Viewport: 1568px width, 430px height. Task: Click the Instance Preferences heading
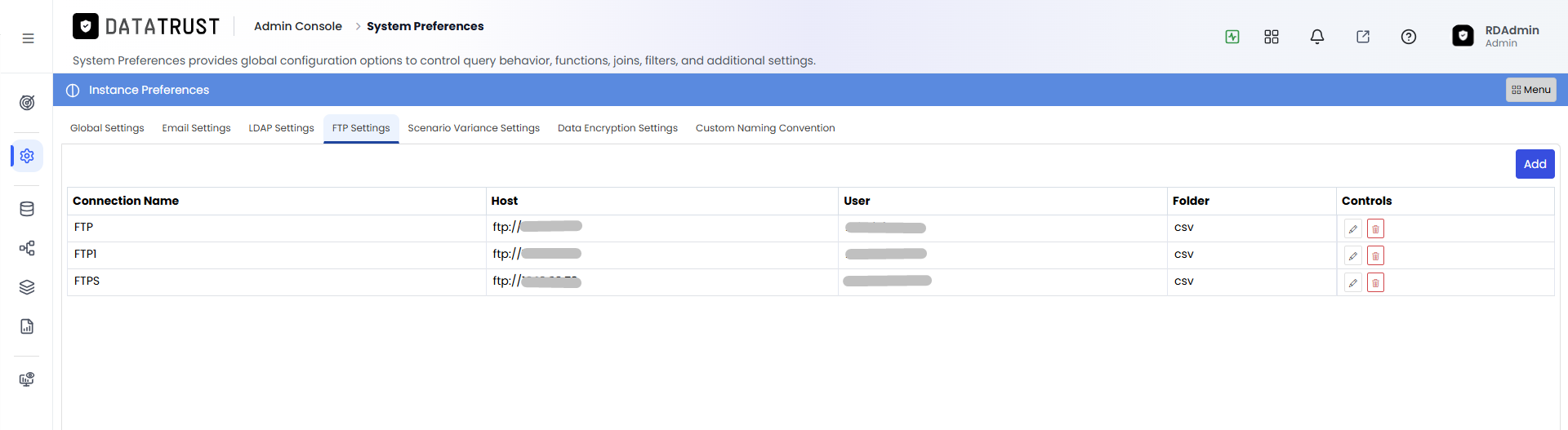point(149,91)
